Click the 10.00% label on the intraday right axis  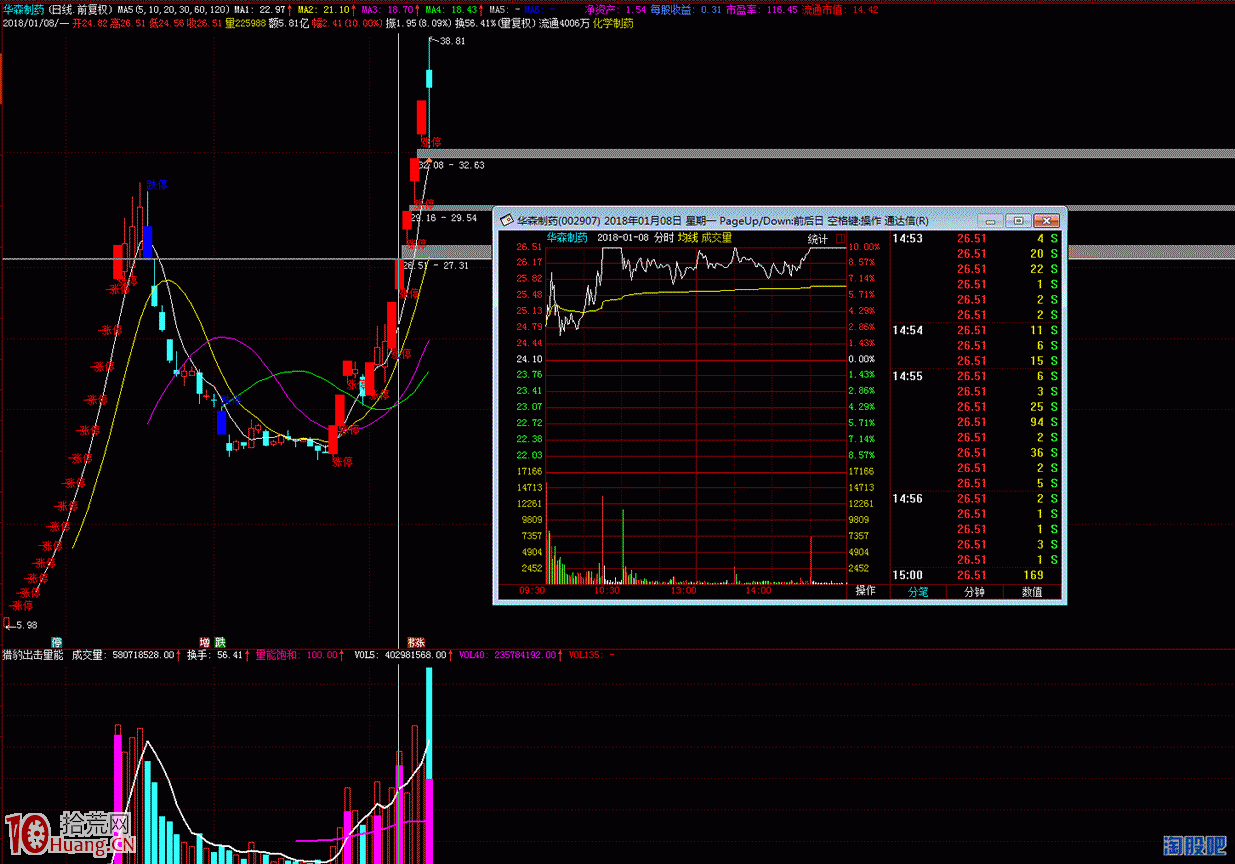[x=863, y=246]
